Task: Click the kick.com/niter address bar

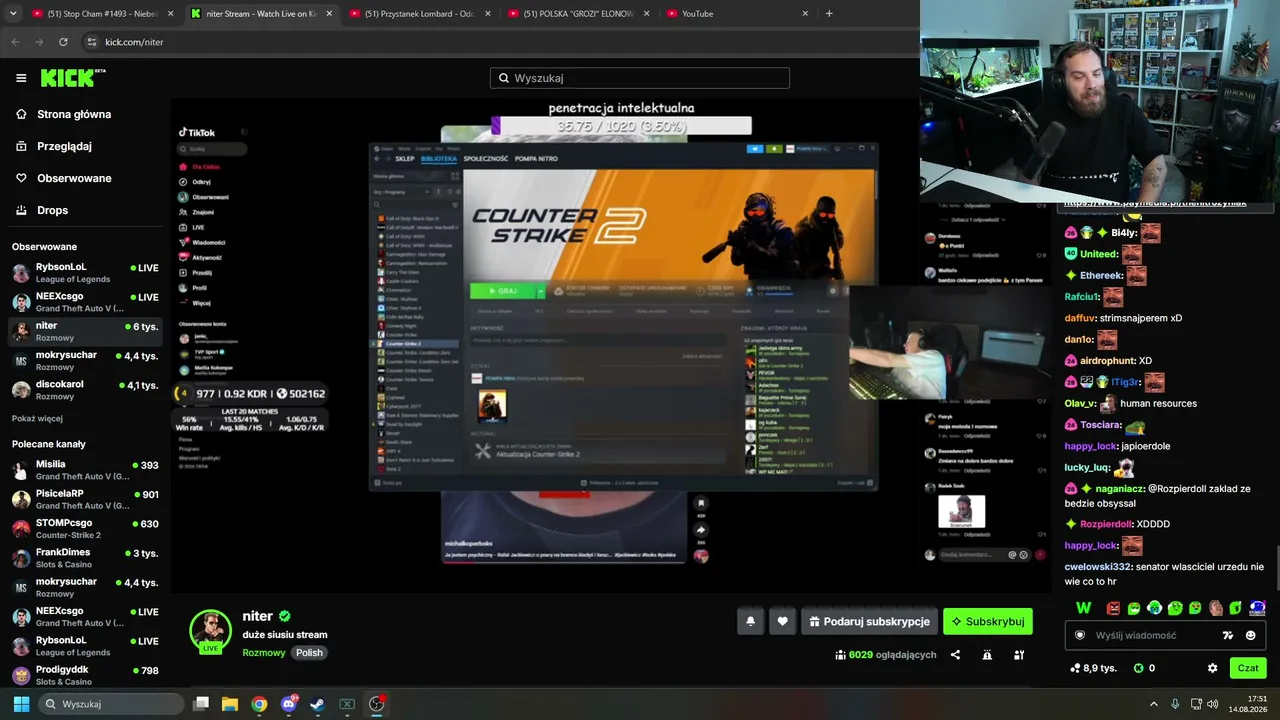Action: (x=500, y=42)
